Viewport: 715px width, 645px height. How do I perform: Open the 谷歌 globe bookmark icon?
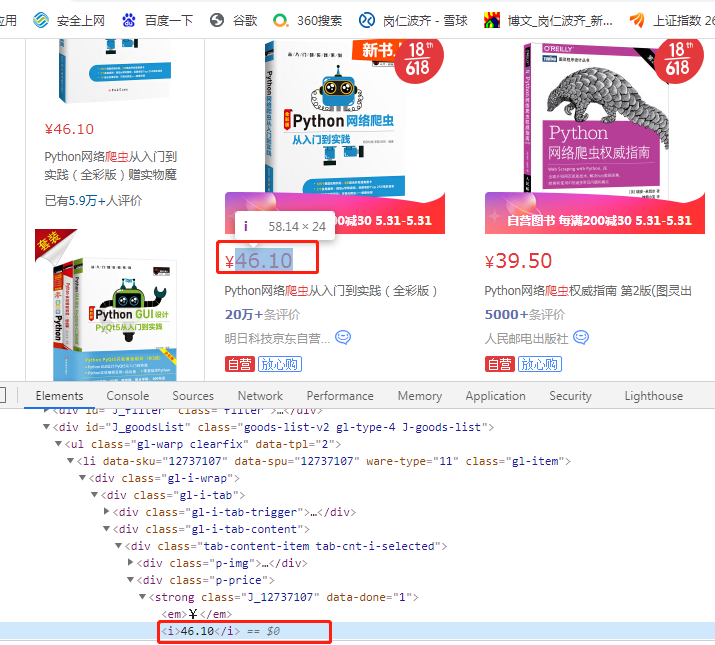(x=217, y=20)
